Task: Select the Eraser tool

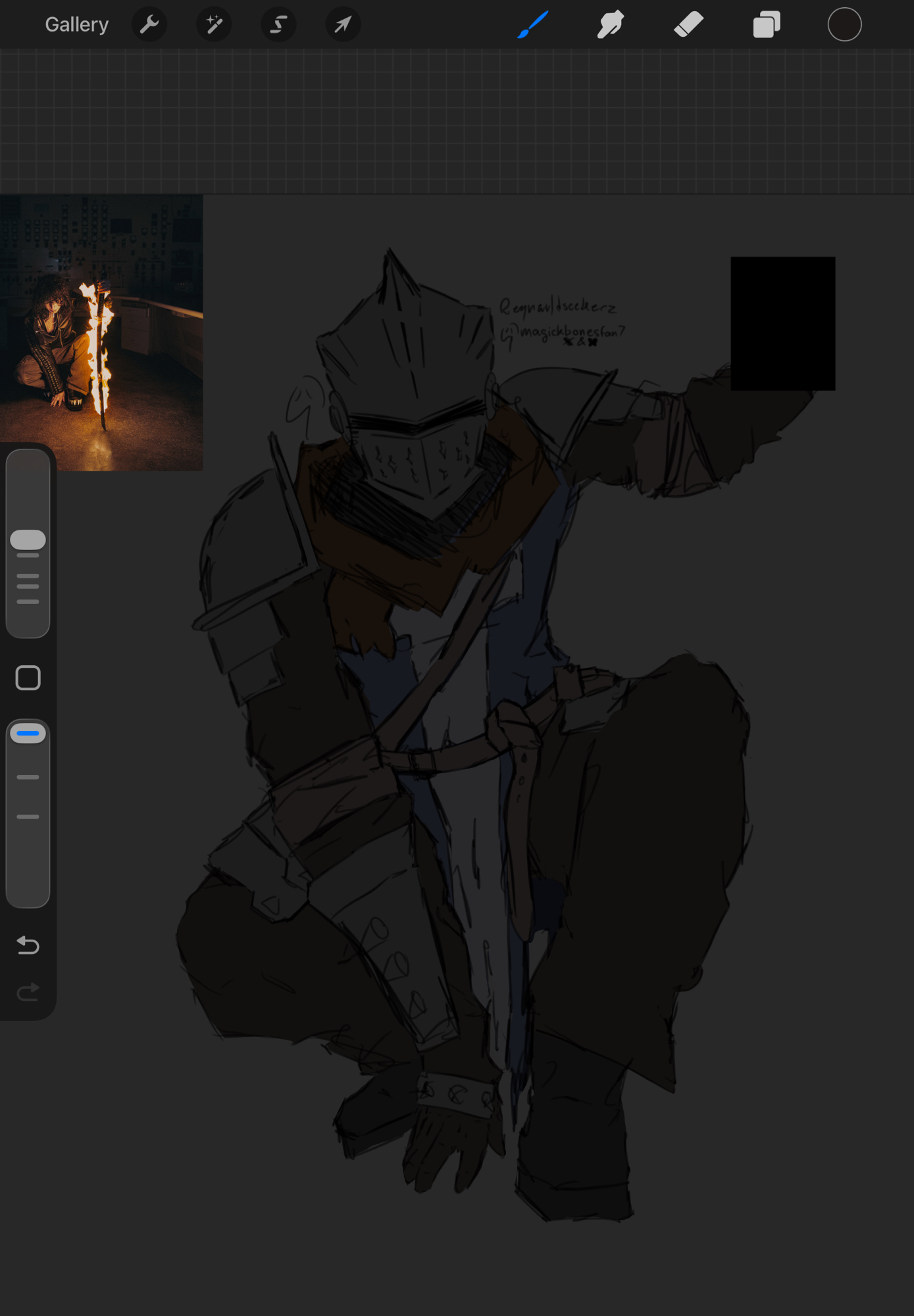Action: pos(688,25)
